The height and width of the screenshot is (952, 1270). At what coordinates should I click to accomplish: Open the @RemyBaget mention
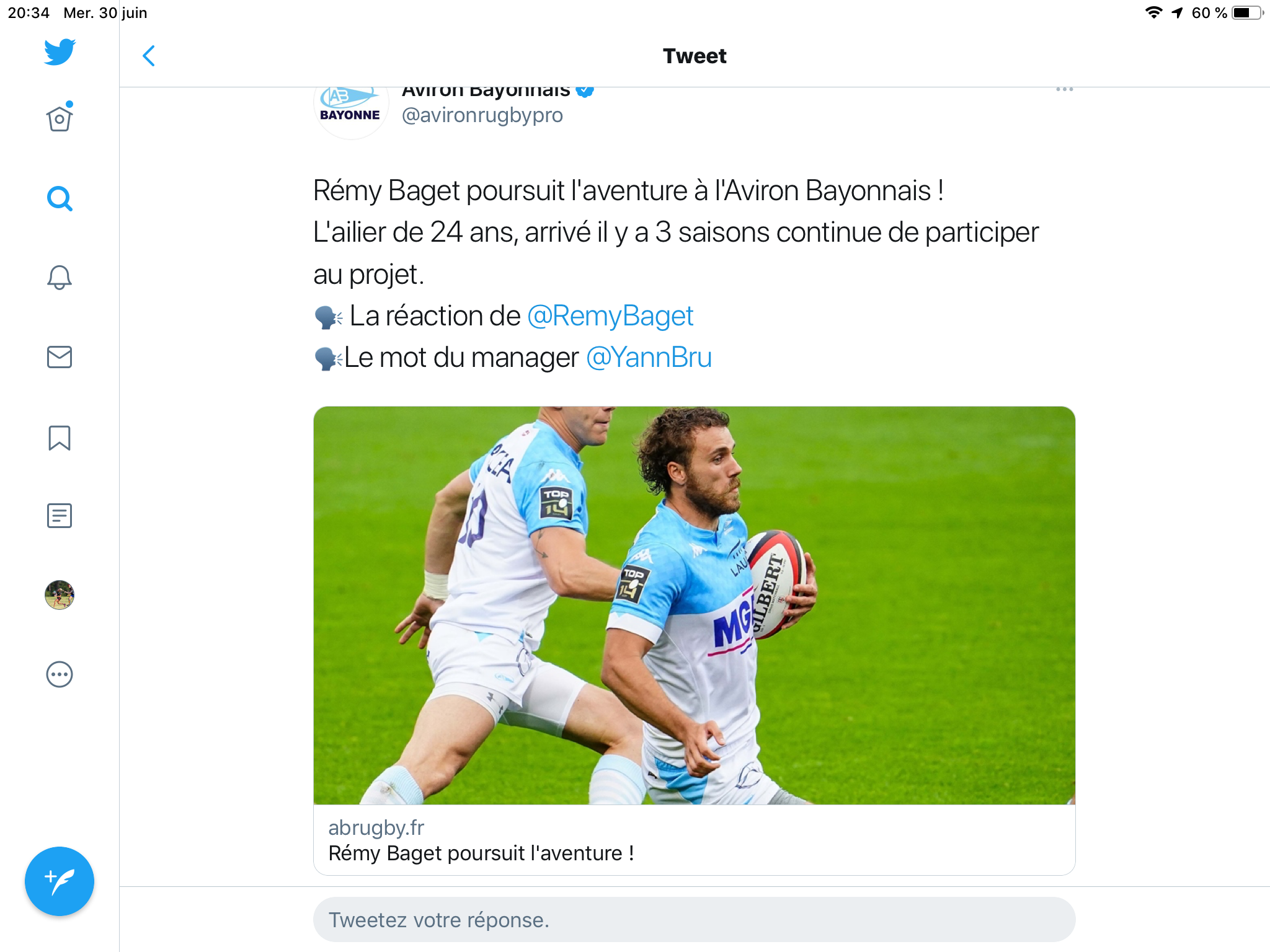pyautogui.click(x=610, y=316)
